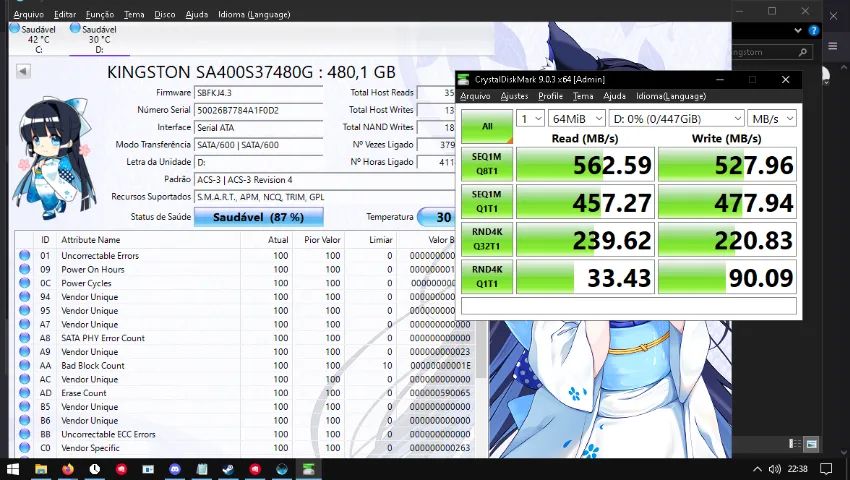
Task: Open the test count dropdown showing 1
Action: tap(530, 118)
